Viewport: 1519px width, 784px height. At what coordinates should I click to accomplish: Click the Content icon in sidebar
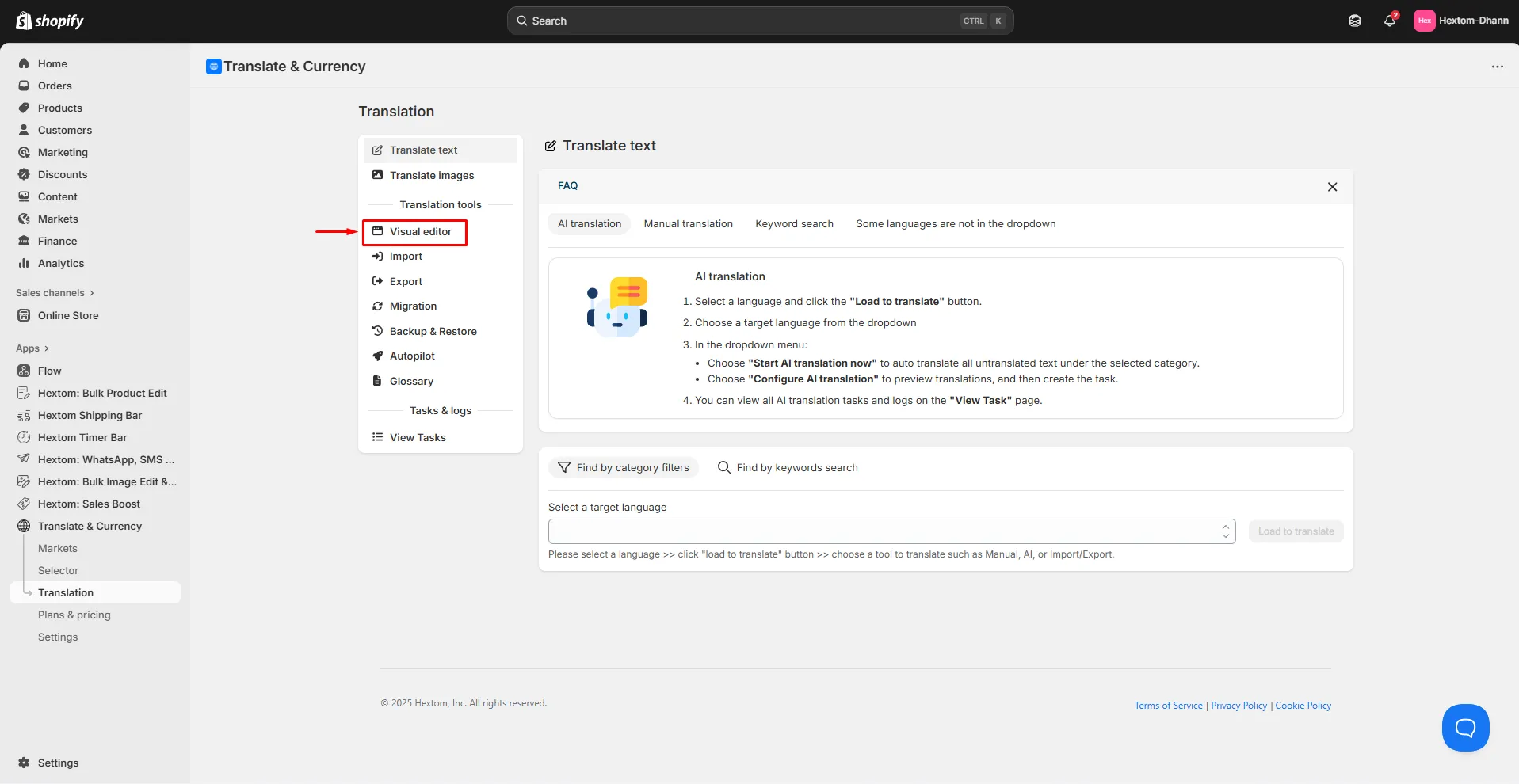point(24,196)
